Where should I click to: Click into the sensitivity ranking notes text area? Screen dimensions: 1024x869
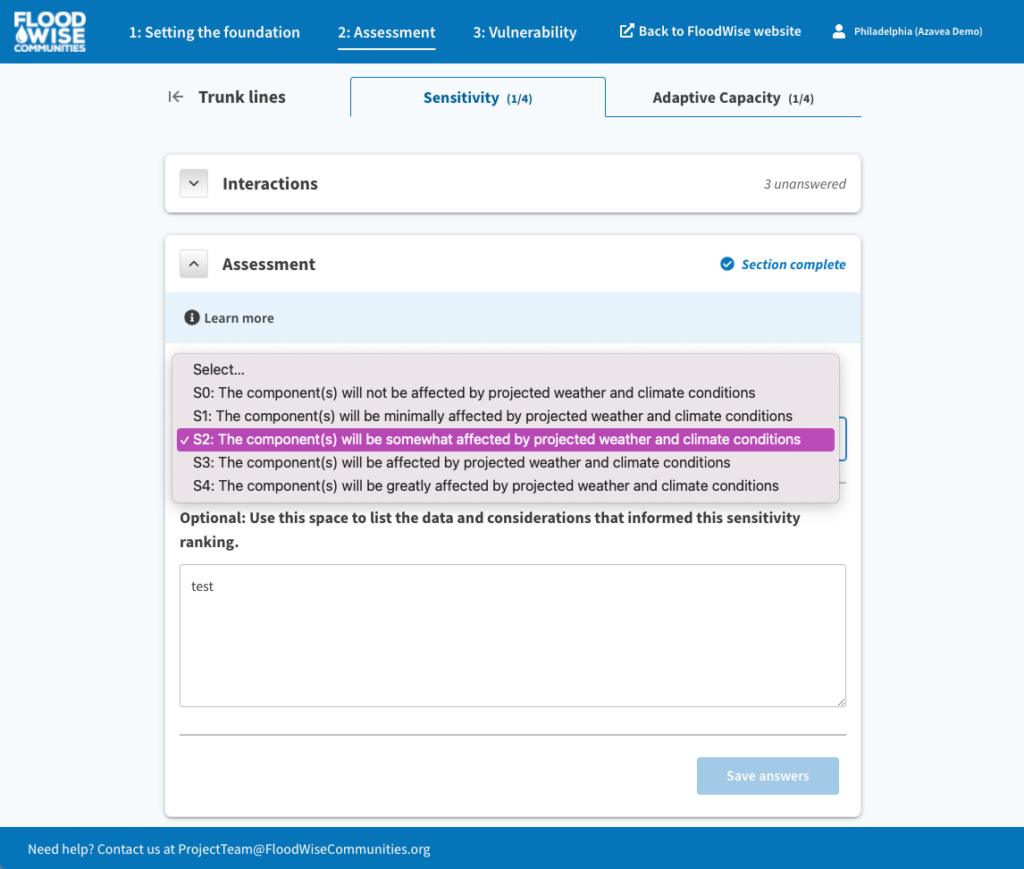point(512,635)
